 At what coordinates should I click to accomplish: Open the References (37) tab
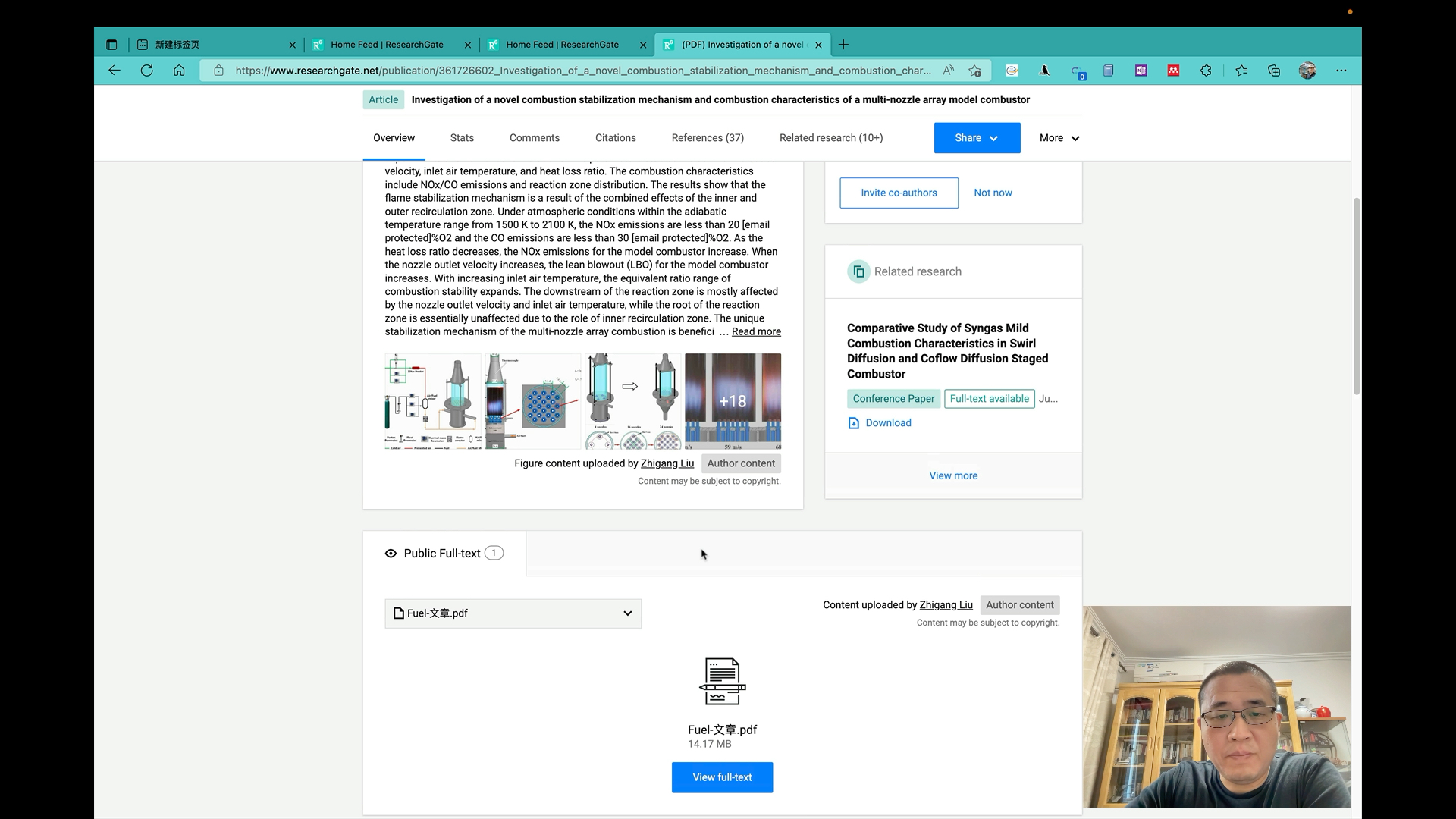tap(708, 137)
